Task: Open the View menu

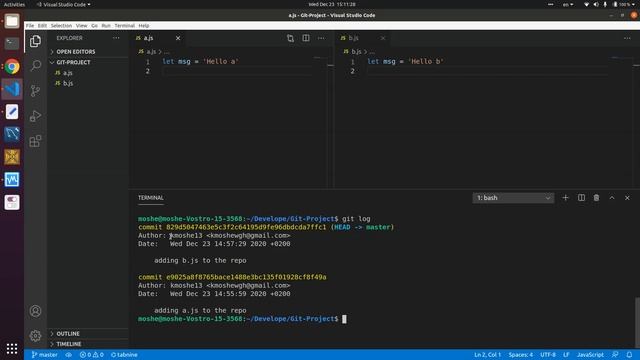Action: 81,25
